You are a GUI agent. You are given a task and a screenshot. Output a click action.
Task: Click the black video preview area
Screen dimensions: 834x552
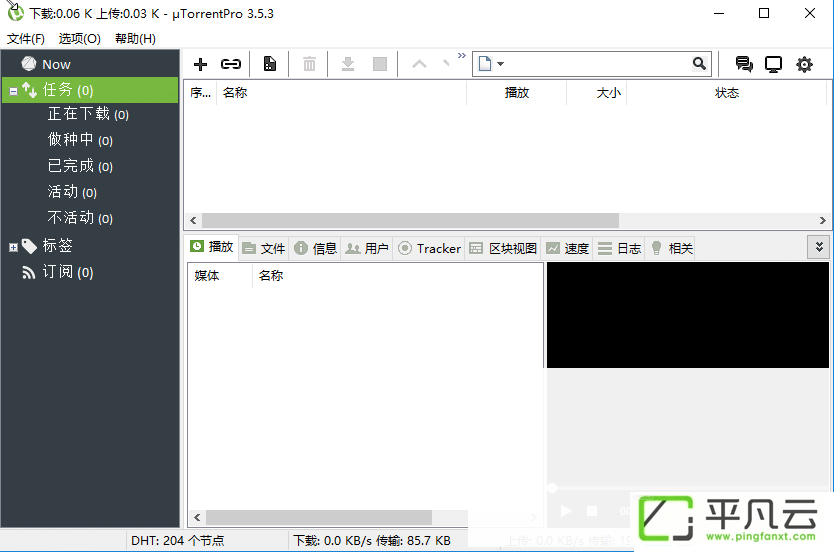click(688, 315)
